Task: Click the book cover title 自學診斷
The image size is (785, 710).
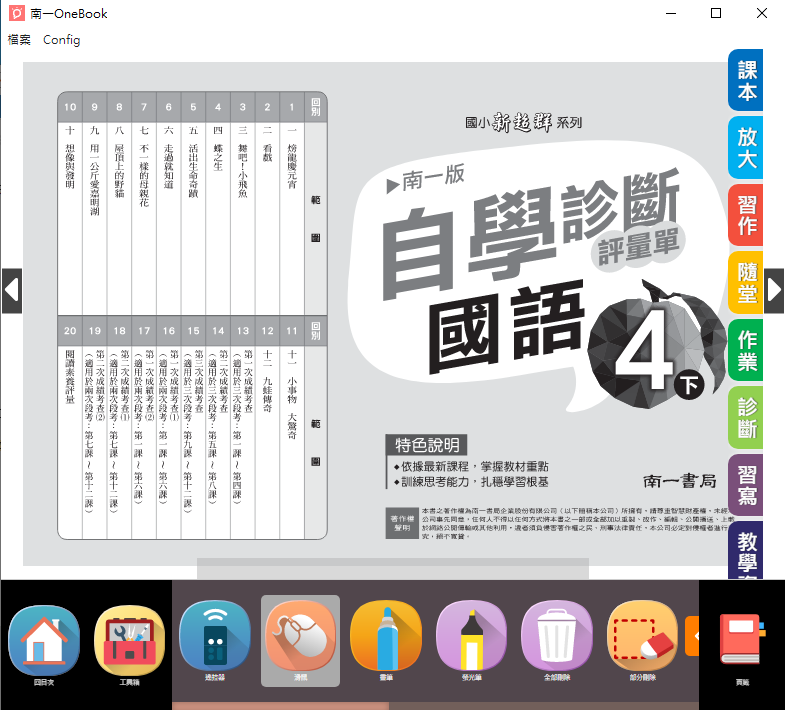Action: point(500,225)
